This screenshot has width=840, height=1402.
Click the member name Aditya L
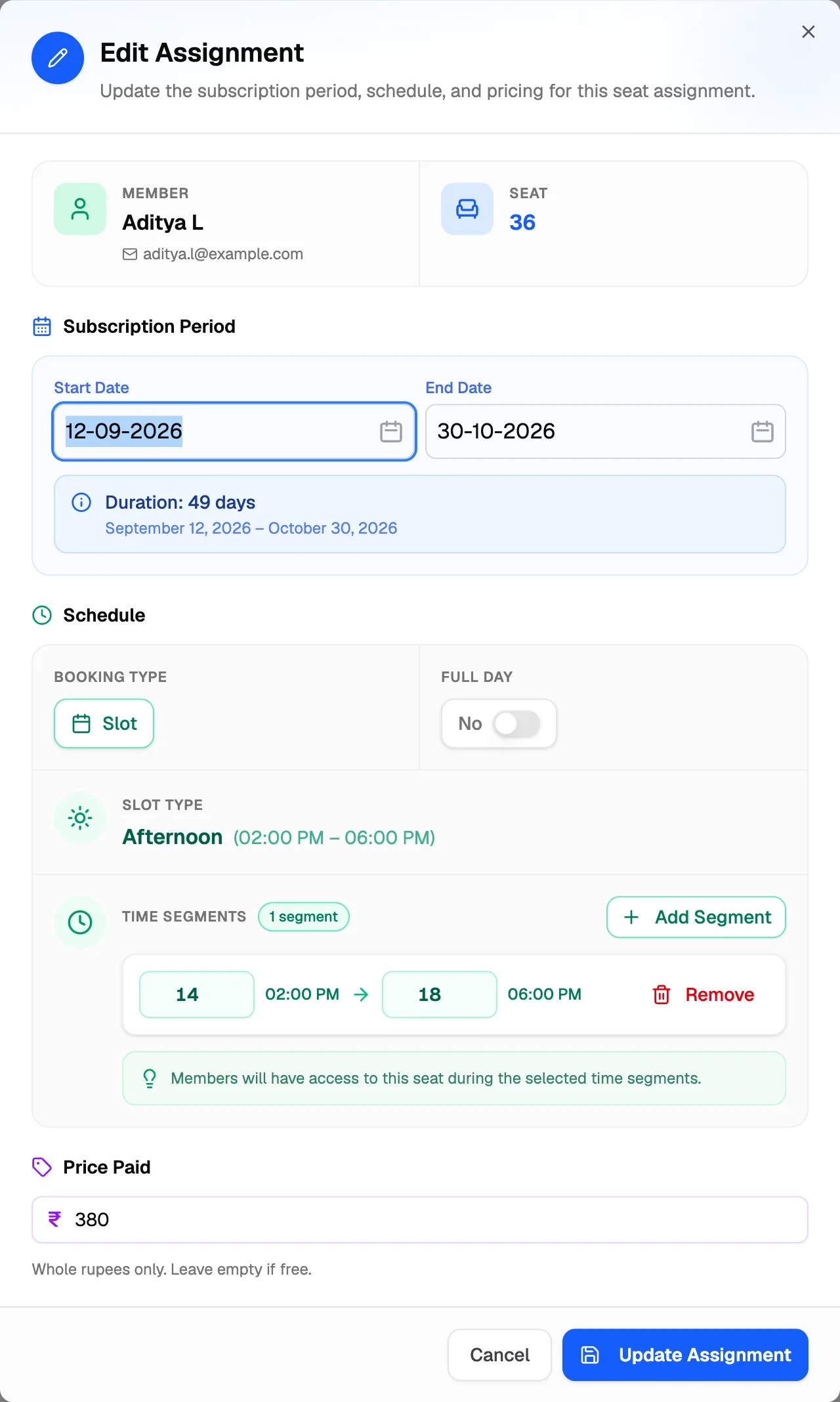pyautogui.click(x=163, y=223)
